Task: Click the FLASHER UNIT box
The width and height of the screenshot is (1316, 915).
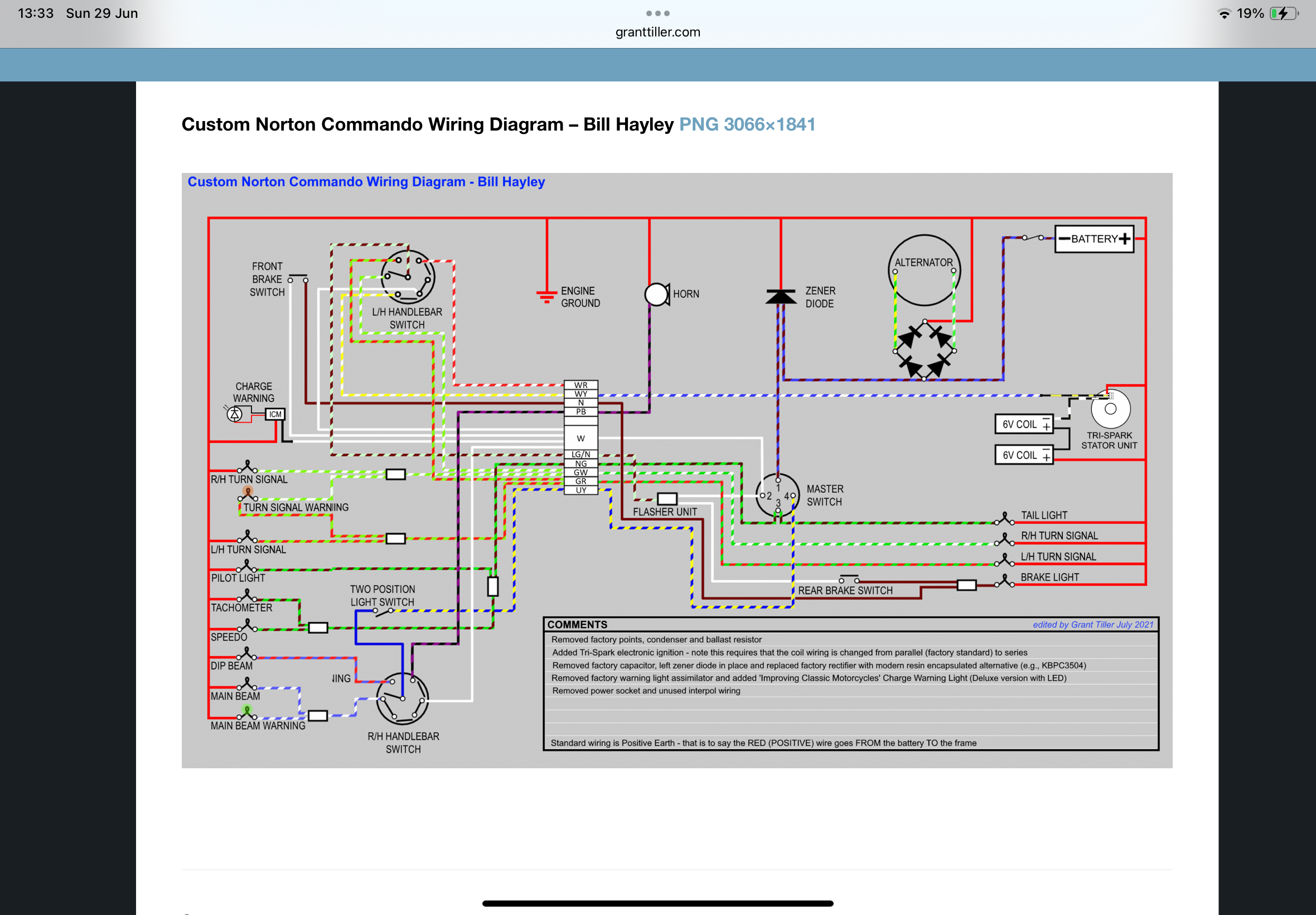Action: tap(667, 499)
